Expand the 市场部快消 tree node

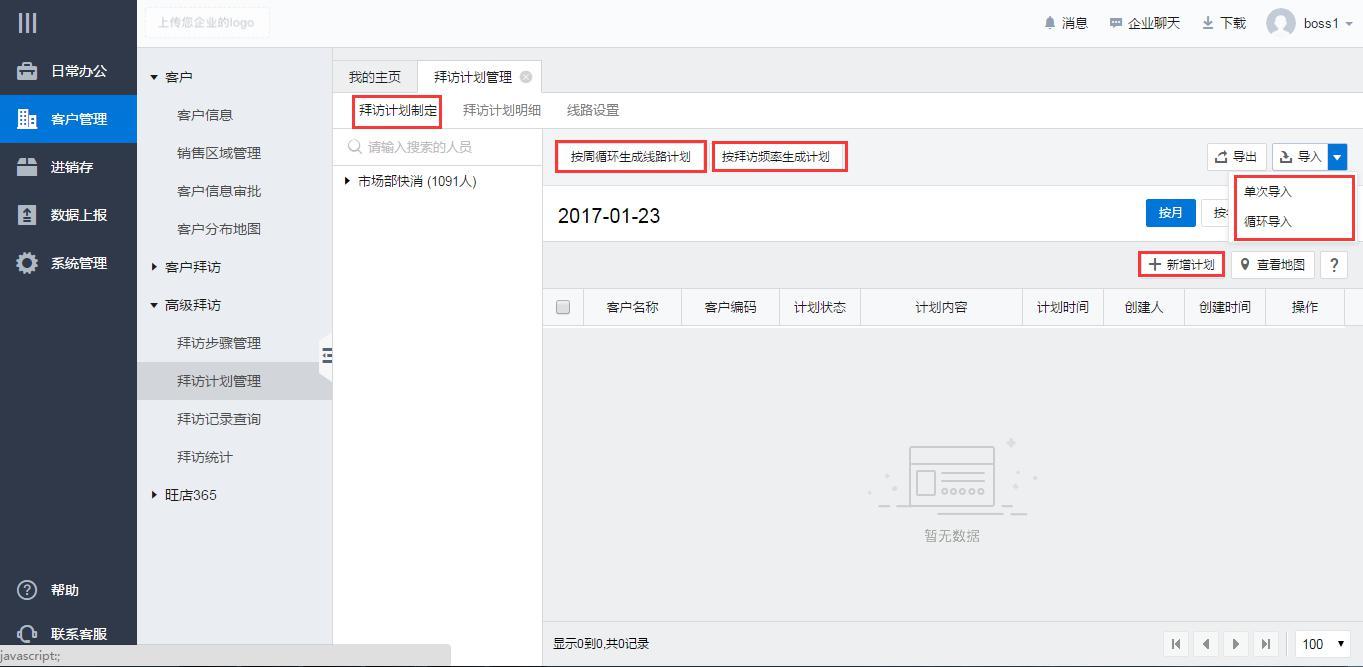click(x=347, y=181)
